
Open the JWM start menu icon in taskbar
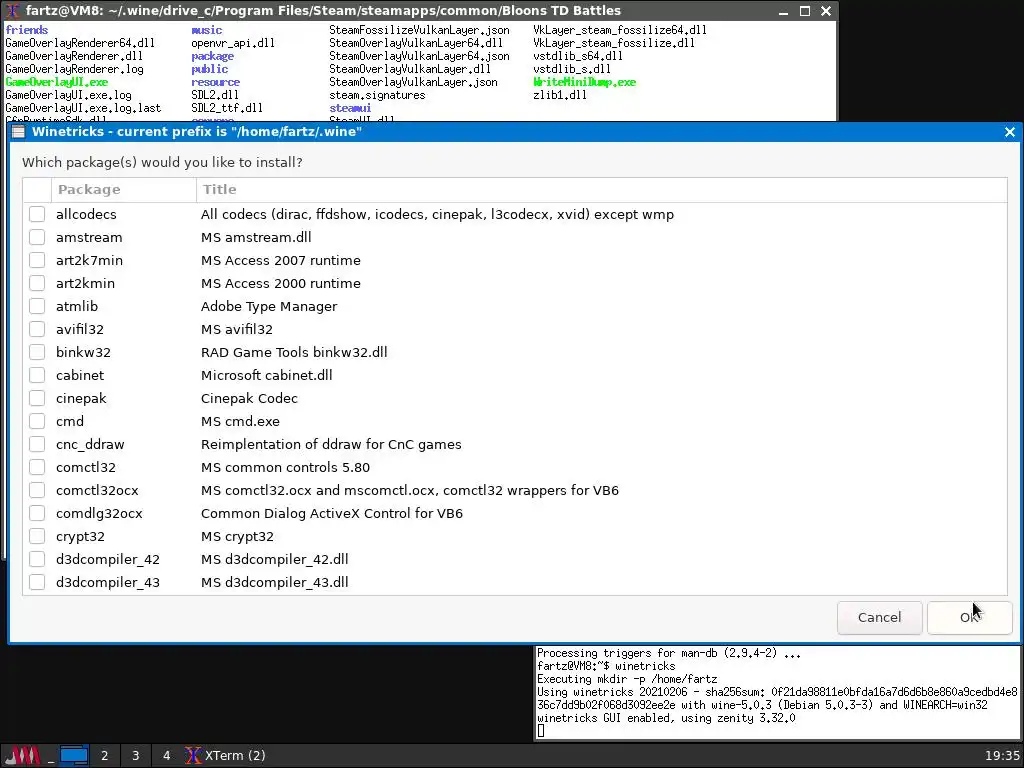(x=23, y=756)
